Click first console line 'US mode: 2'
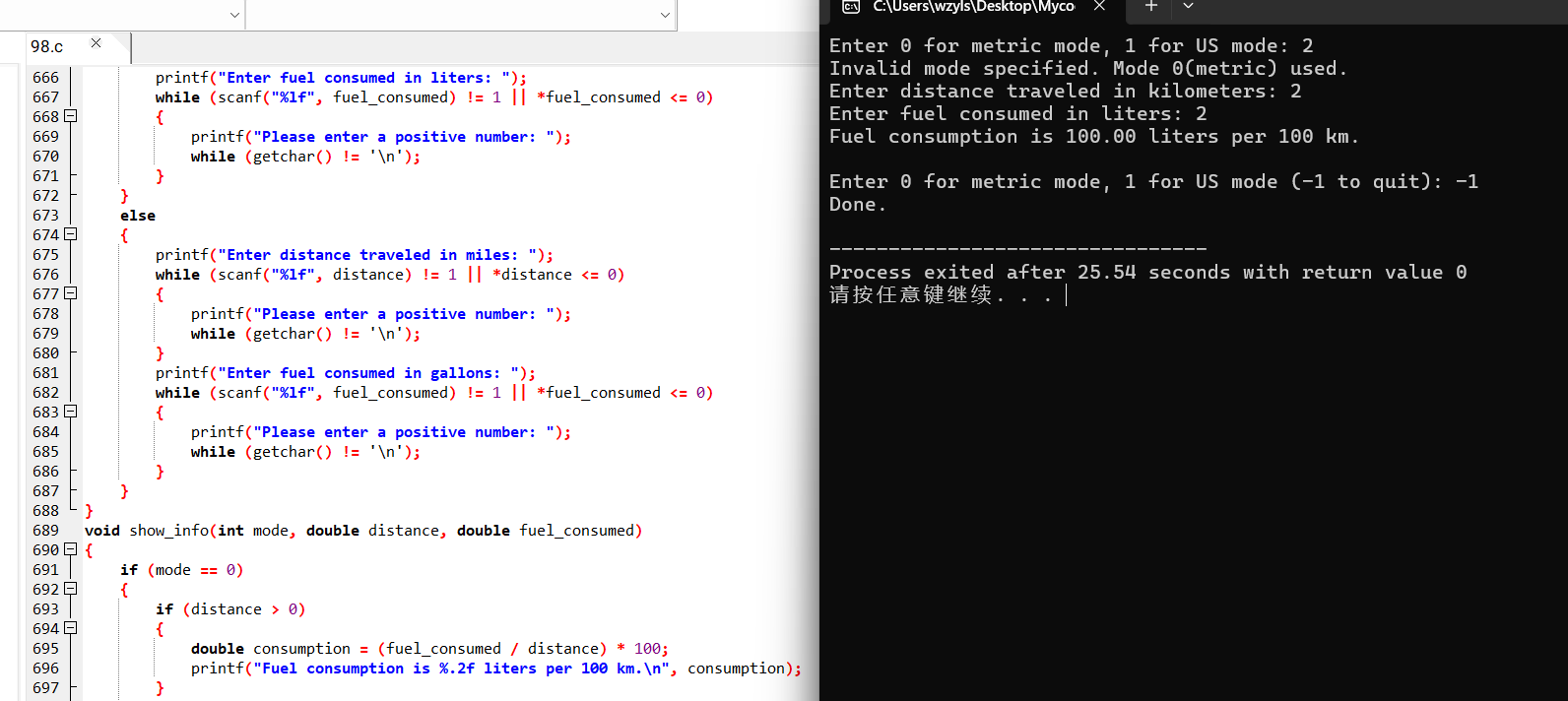The height and width of the screenshot is (701, 1568). pos(1072,45)
